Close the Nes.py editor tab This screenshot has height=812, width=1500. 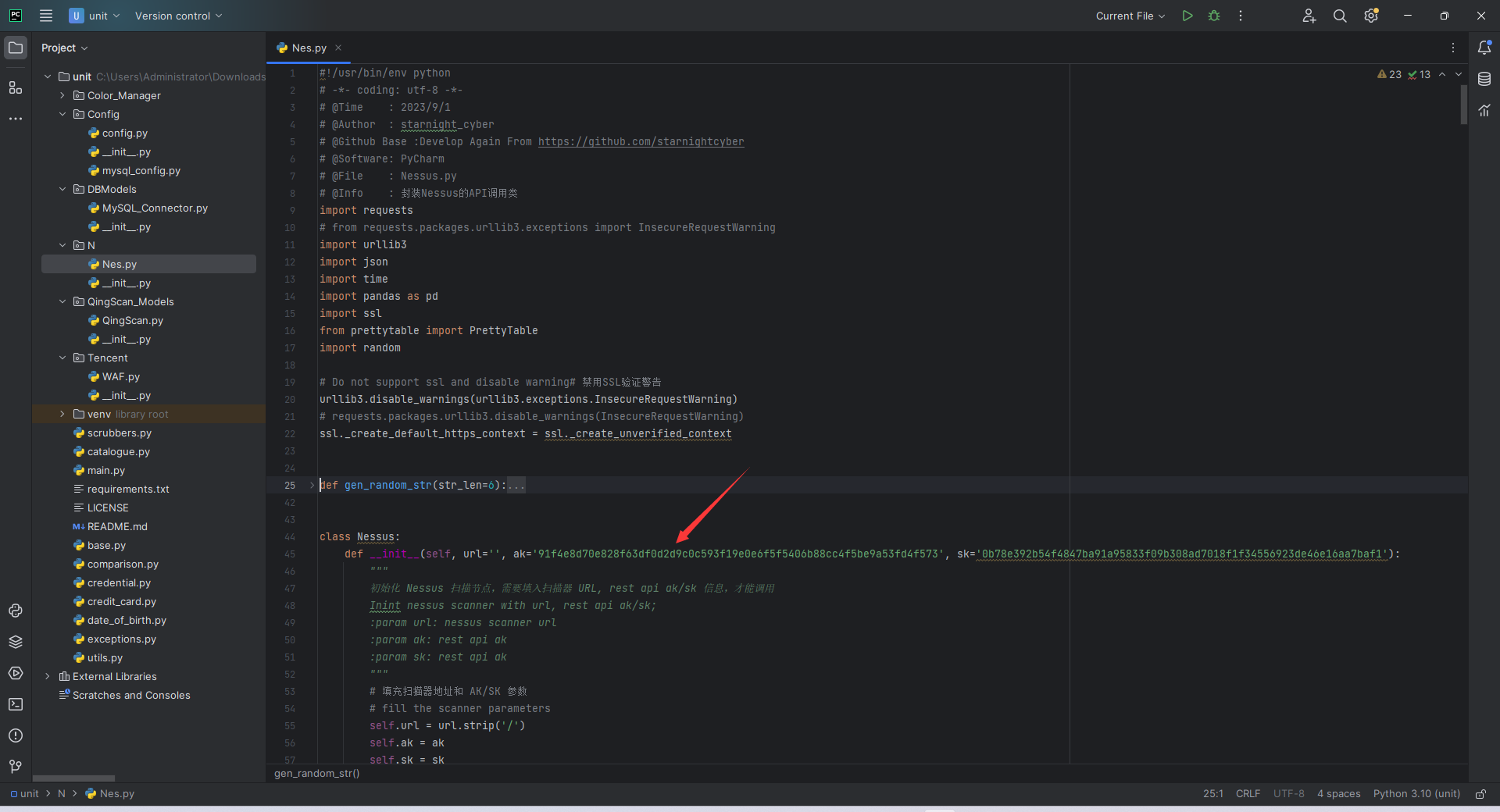[338, 48]
